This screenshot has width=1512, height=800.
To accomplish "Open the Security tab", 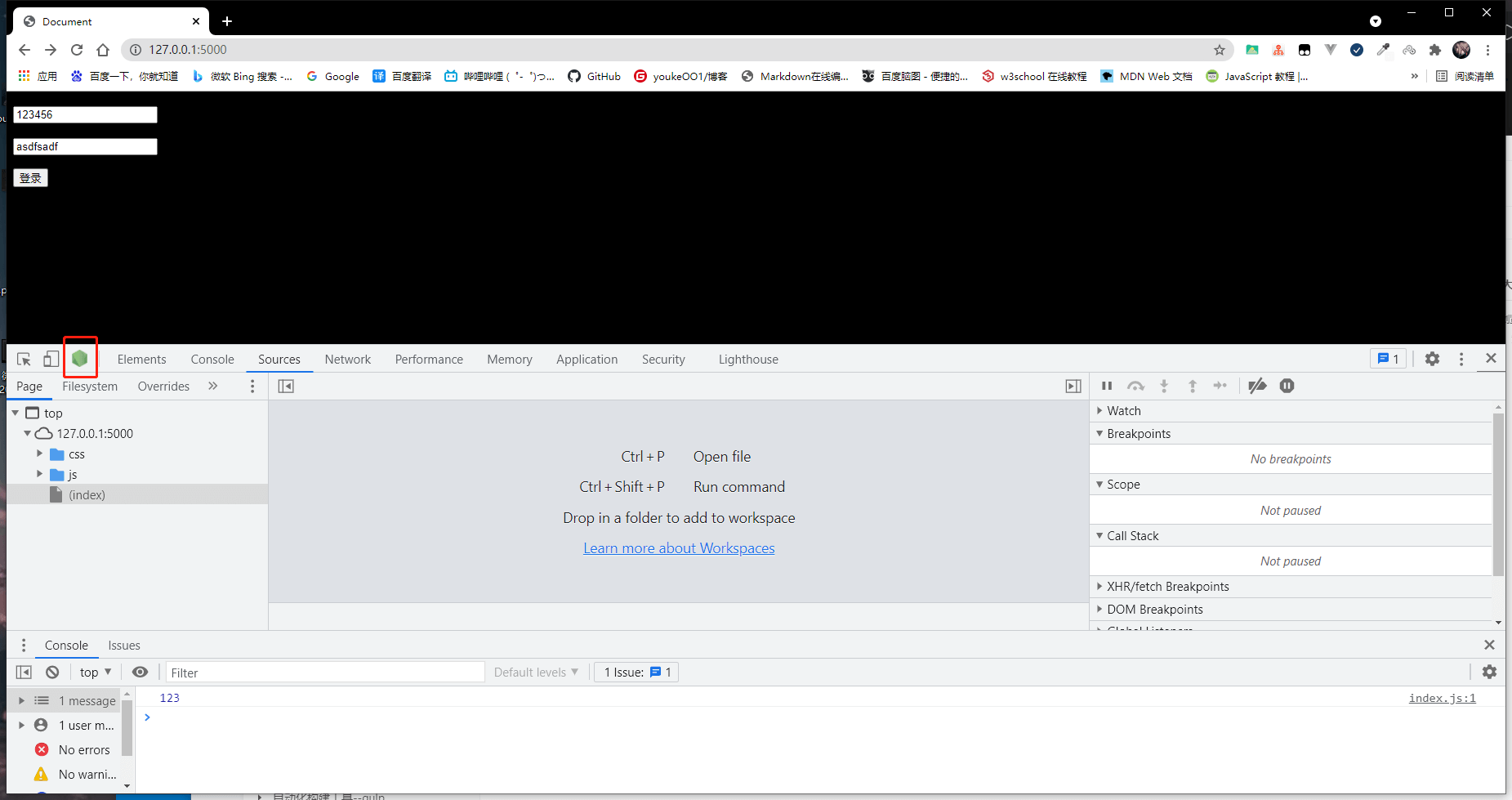I will (663, 360).
